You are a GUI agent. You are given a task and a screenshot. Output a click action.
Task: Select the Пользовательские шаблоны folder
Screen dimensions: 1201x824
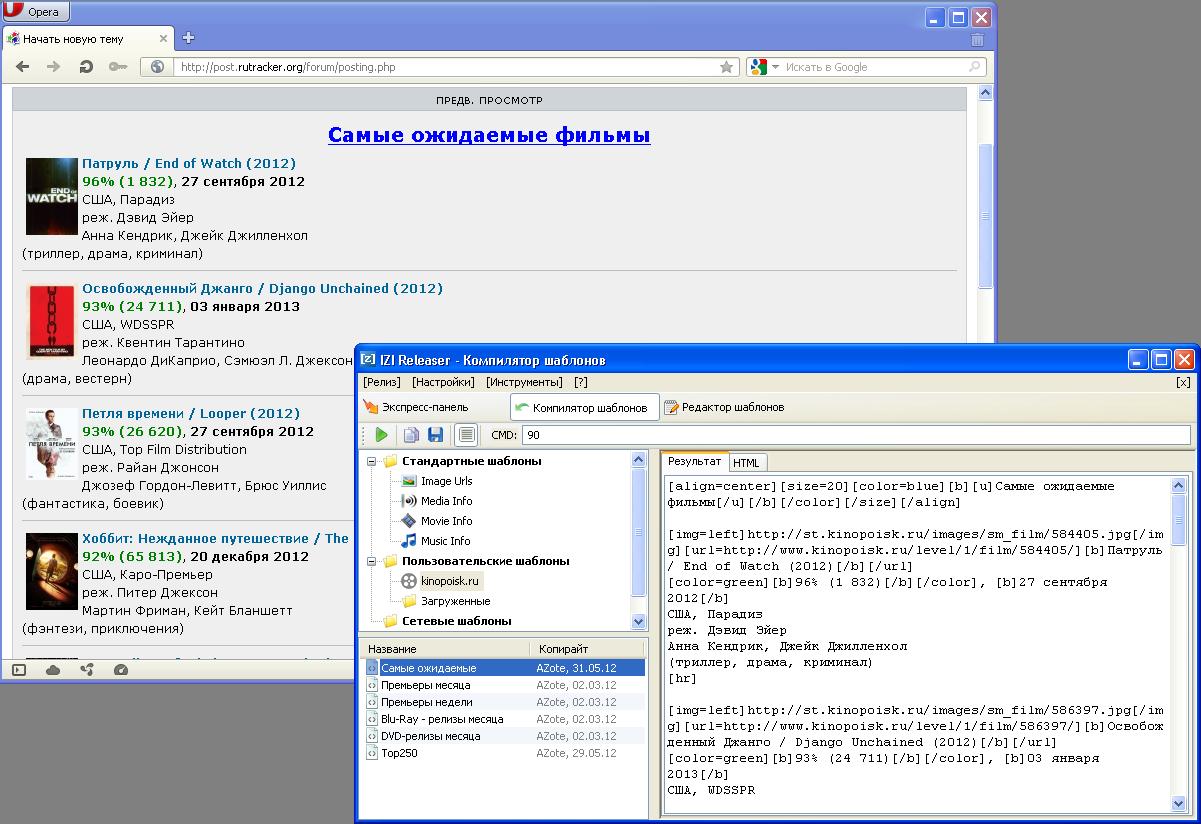click(486, 561)
